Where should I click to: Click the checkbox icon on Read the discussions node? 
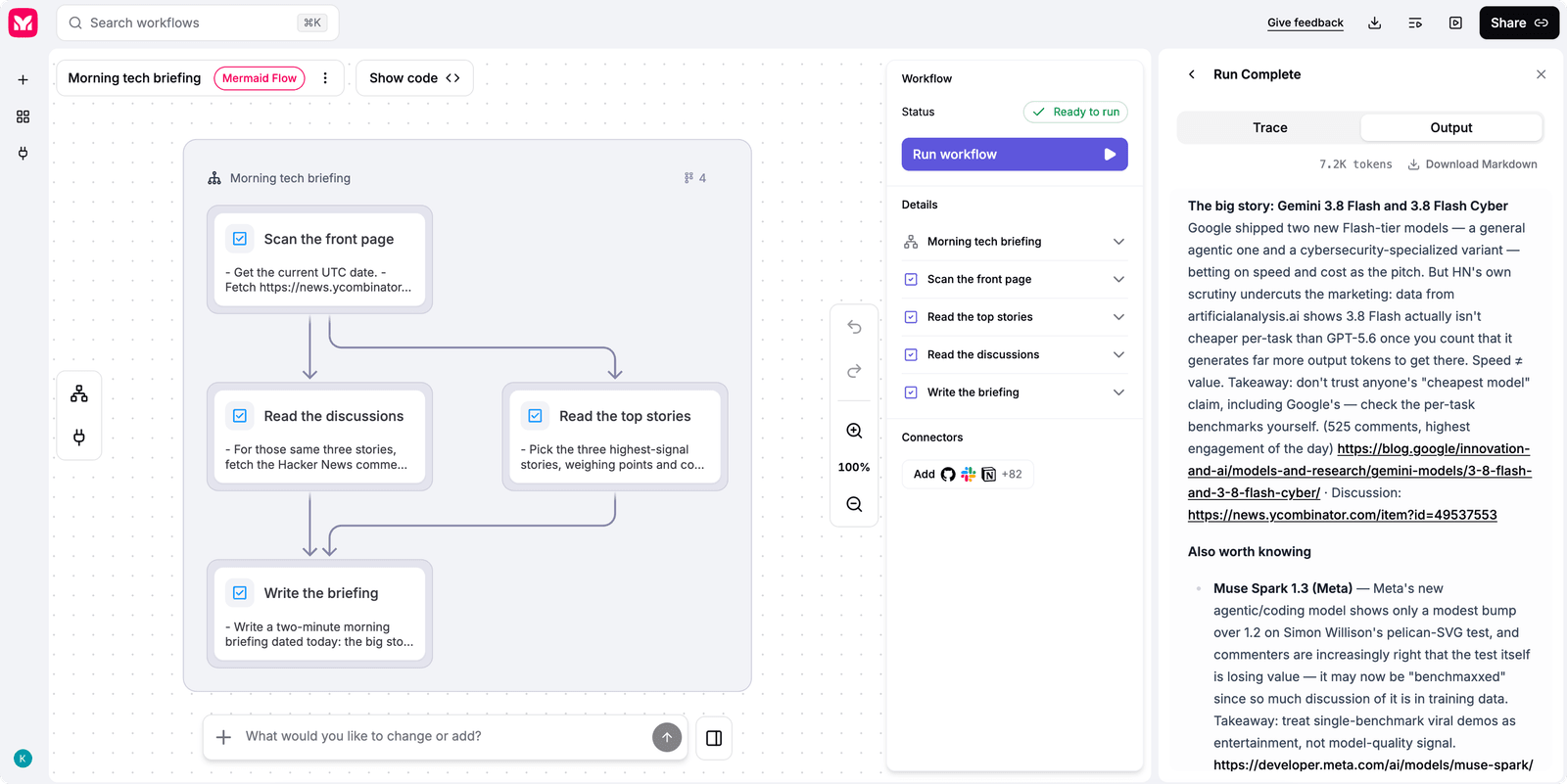tap(240, 416)
